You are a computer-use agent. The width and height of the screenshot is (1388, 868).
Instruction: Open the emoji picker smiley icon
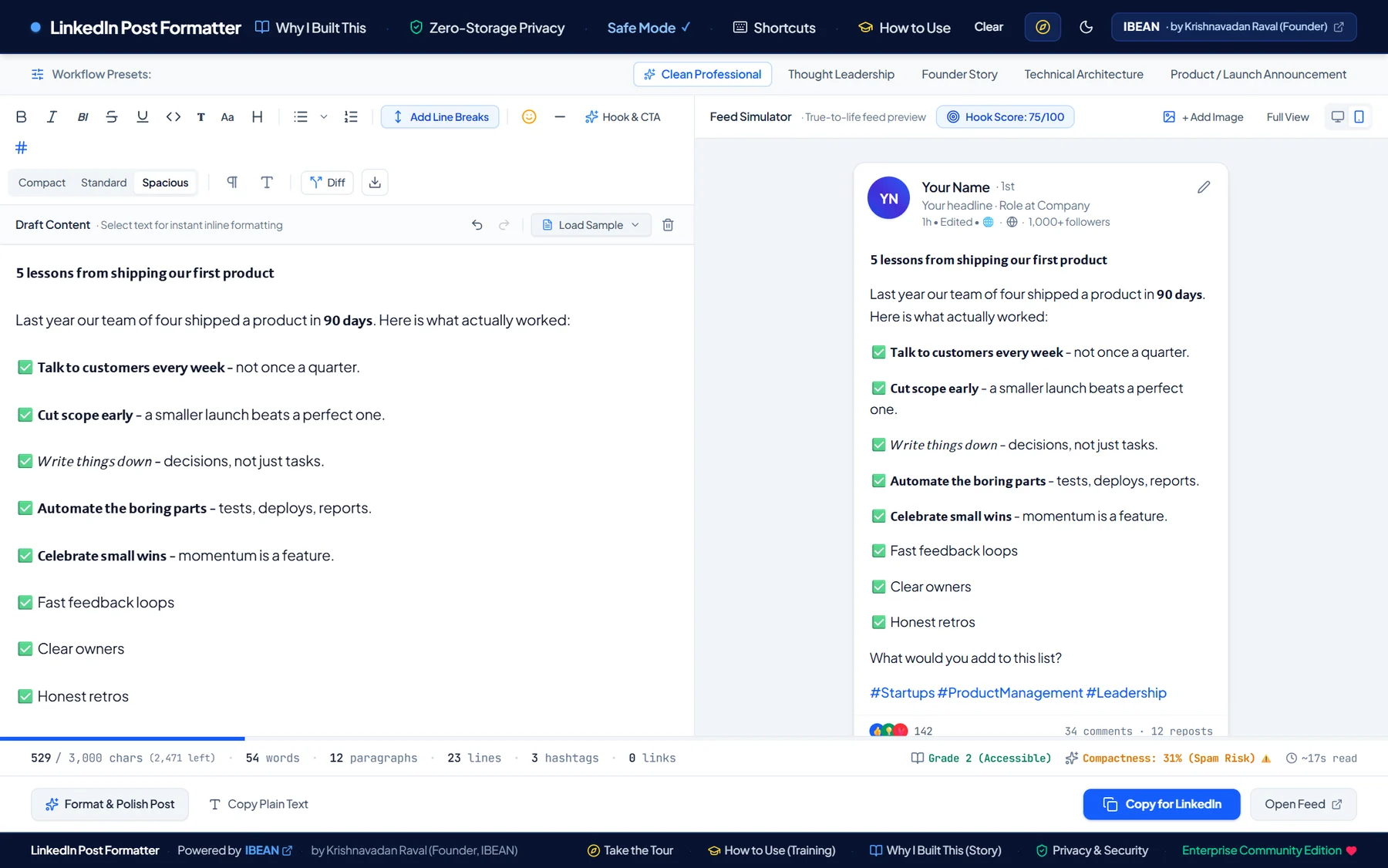click(529, 117)
